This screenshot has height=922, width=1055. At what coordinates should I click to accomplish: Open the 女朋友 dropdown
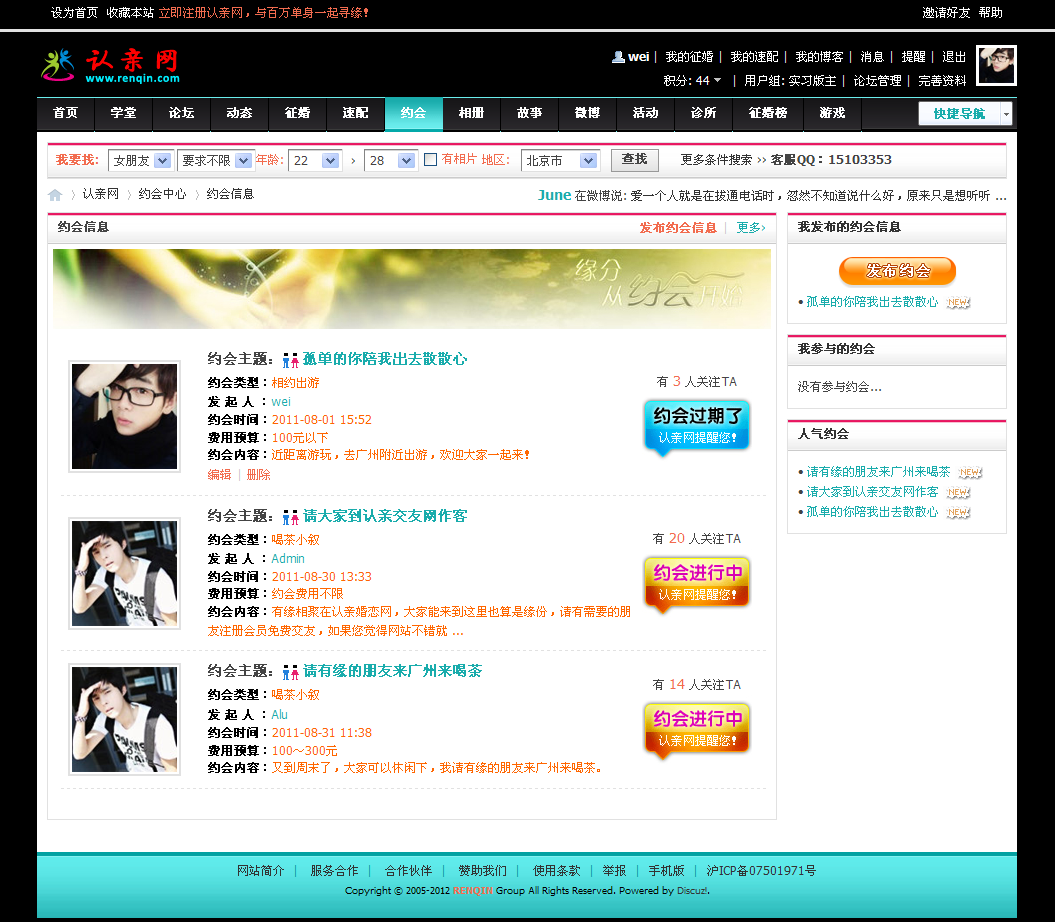tap(141, 160)
